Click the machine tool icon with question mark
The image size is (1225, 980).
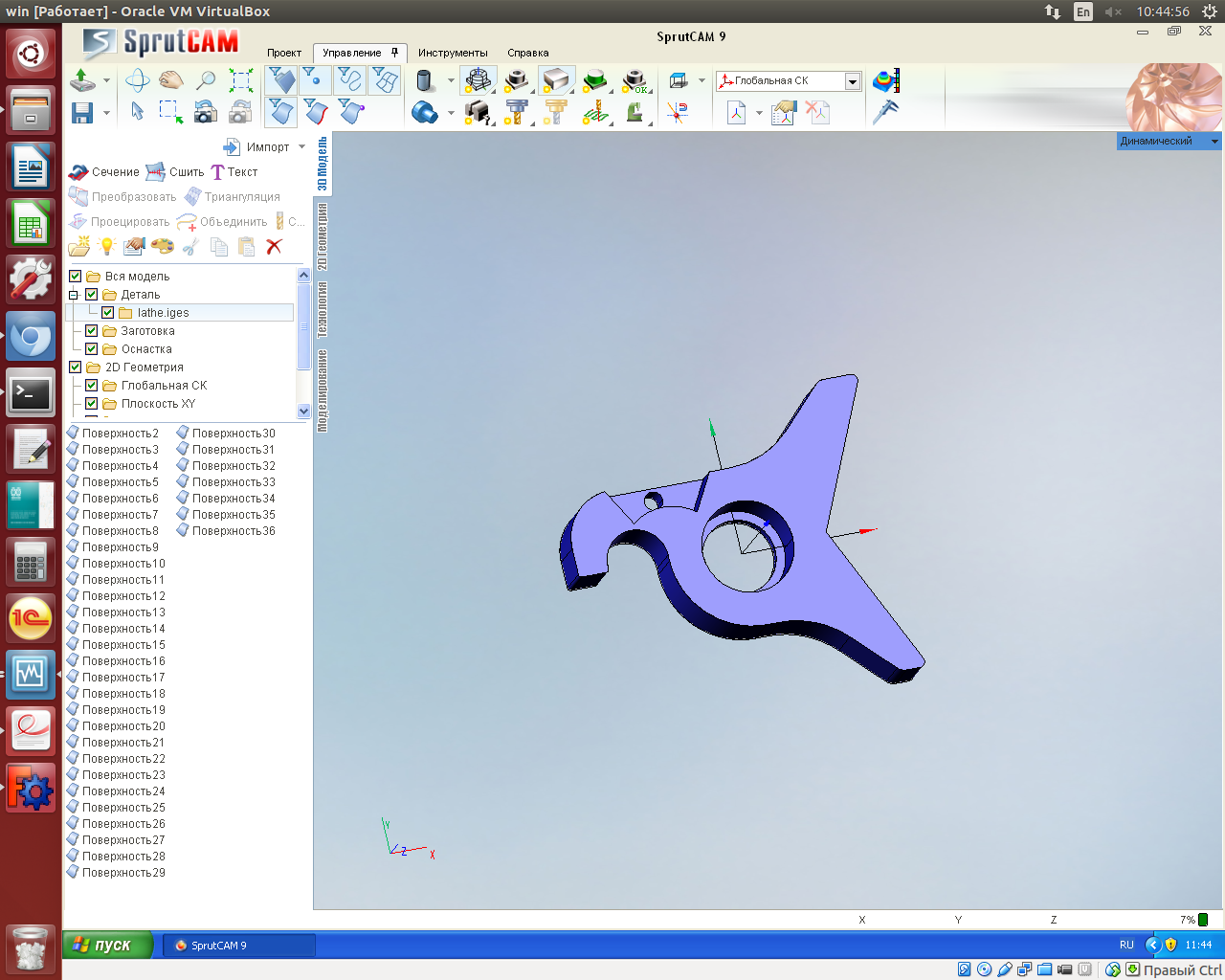478,113
